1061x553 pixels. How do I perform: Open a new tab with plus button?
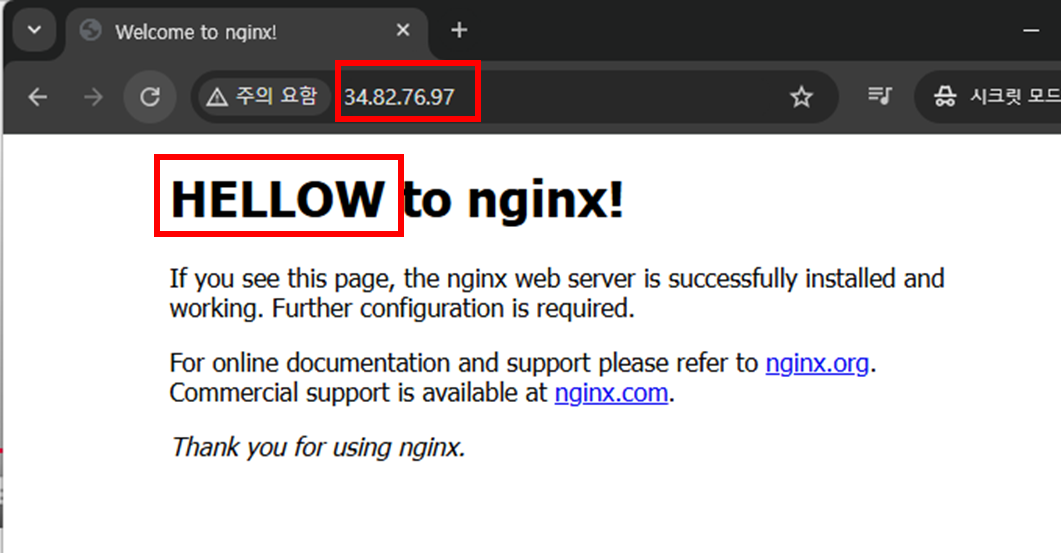click(459, 30)
